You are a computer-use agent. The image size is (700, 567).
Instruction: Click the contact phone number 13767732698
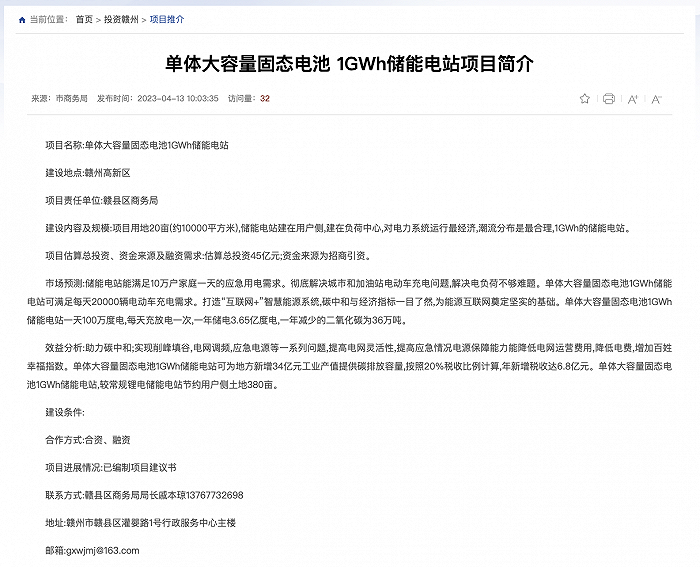tap(208, 495)
